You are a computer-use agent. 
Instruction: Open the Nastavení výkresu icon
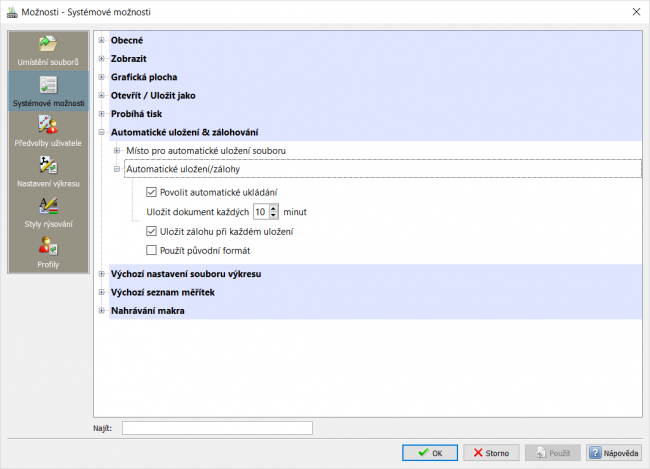coord(48,165)
